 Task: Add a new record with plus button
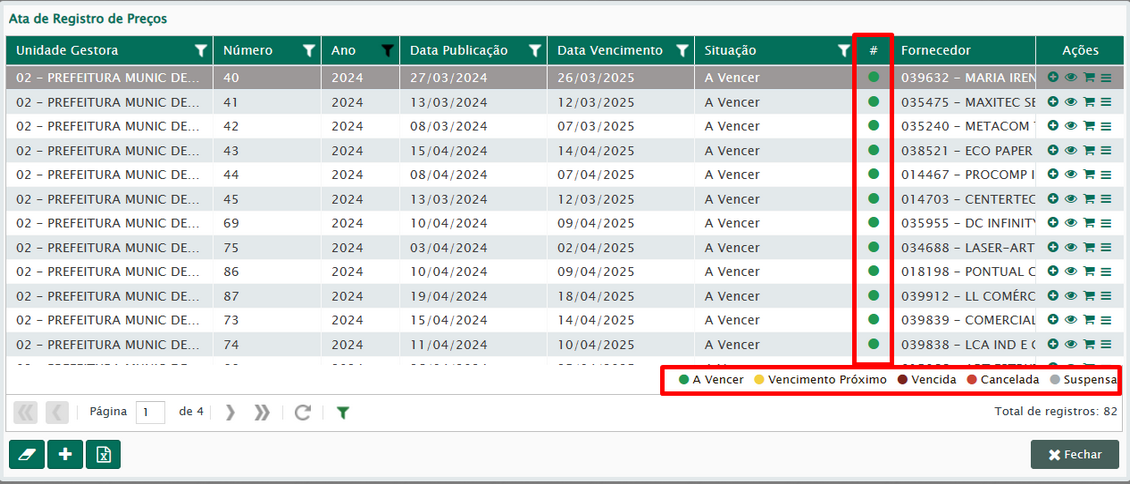pos(65,454)
